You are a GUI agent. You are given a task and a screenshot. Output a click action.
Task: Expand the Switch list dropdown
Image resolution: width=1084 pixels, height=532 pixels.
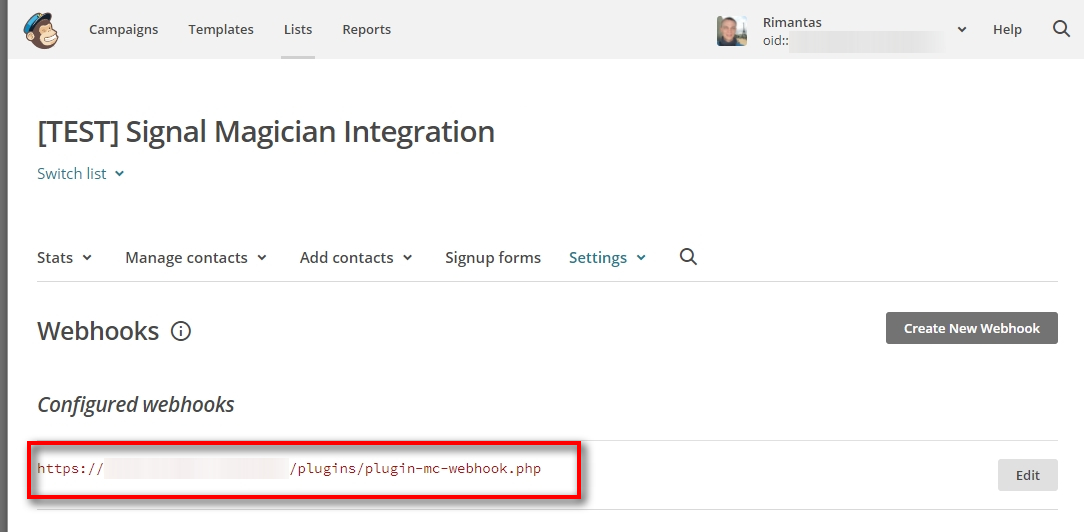[x=81, y=174]
